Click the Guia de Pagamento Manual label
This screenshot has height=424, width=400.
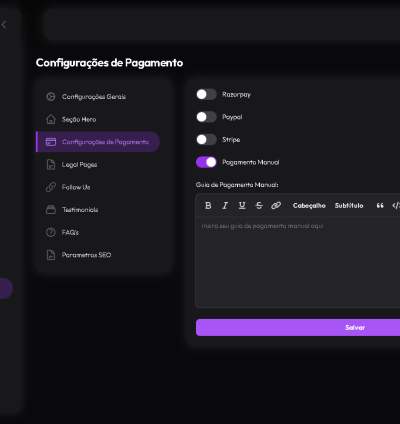click(237, 185)
